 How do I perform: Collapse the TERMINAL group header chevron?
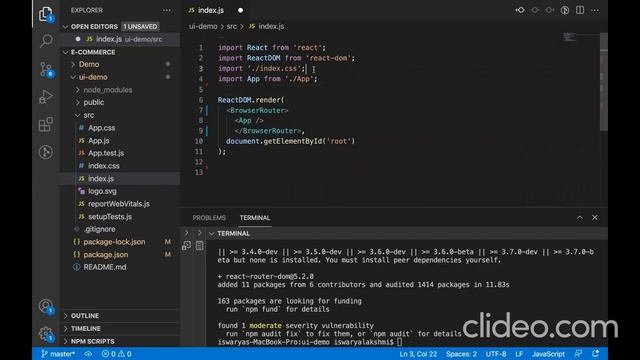(x=212, y=233)
